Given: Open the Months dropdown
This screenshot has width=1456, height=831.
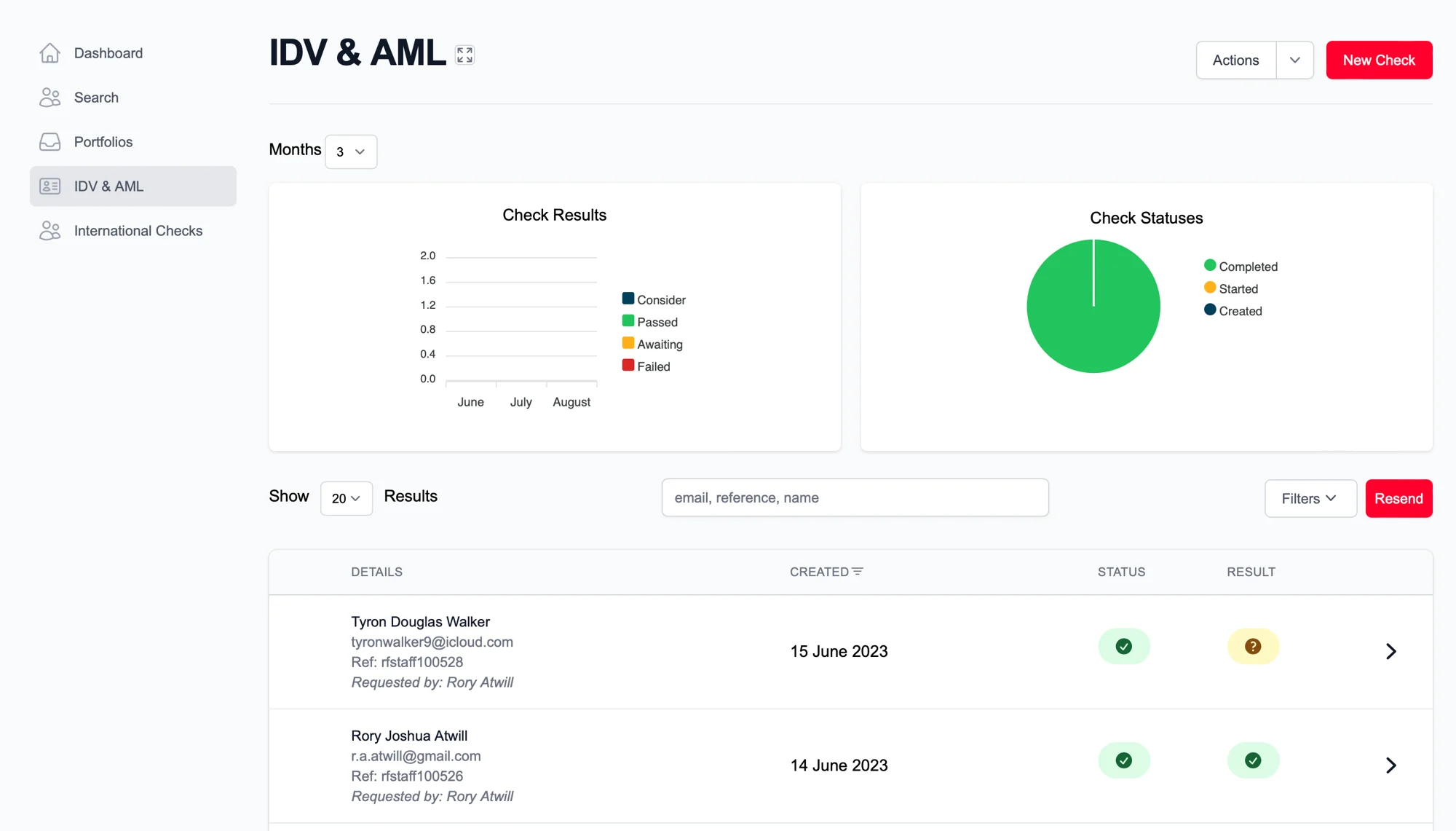Looking at the screenshot, I should 350,151.
